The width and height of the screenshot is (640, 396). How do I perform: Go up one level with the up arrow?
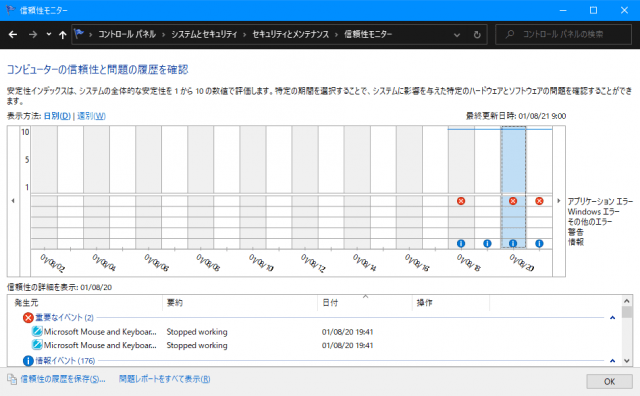tap(62, 35)
